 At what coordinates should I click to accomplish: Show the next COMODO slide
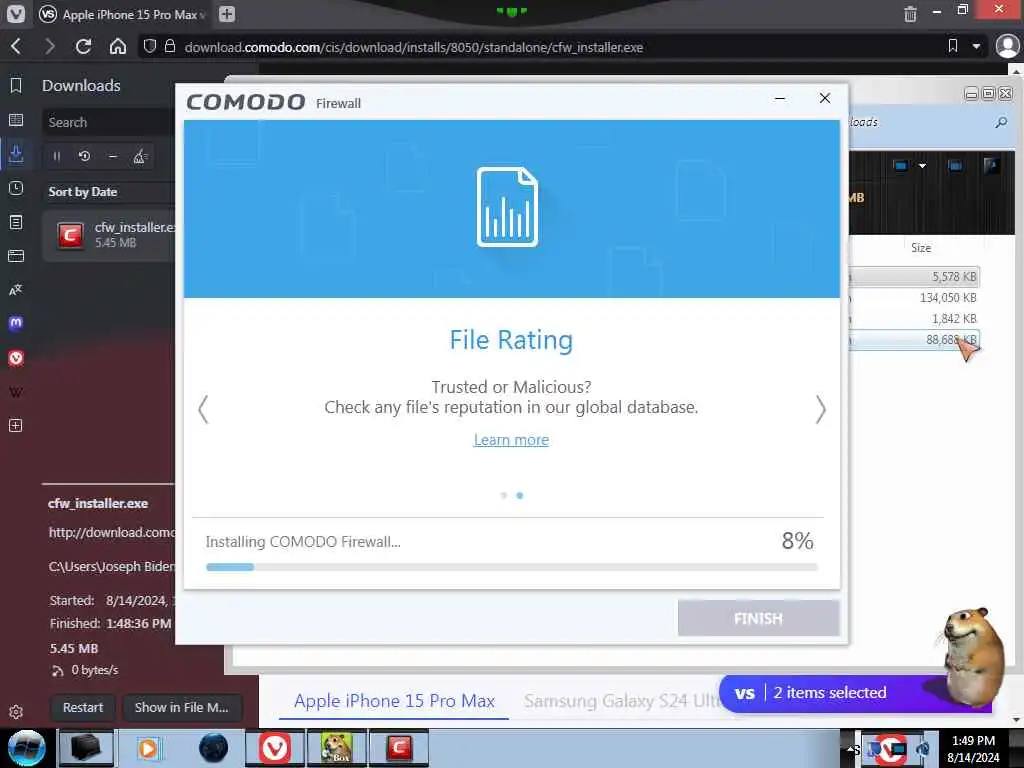[820, 409]
